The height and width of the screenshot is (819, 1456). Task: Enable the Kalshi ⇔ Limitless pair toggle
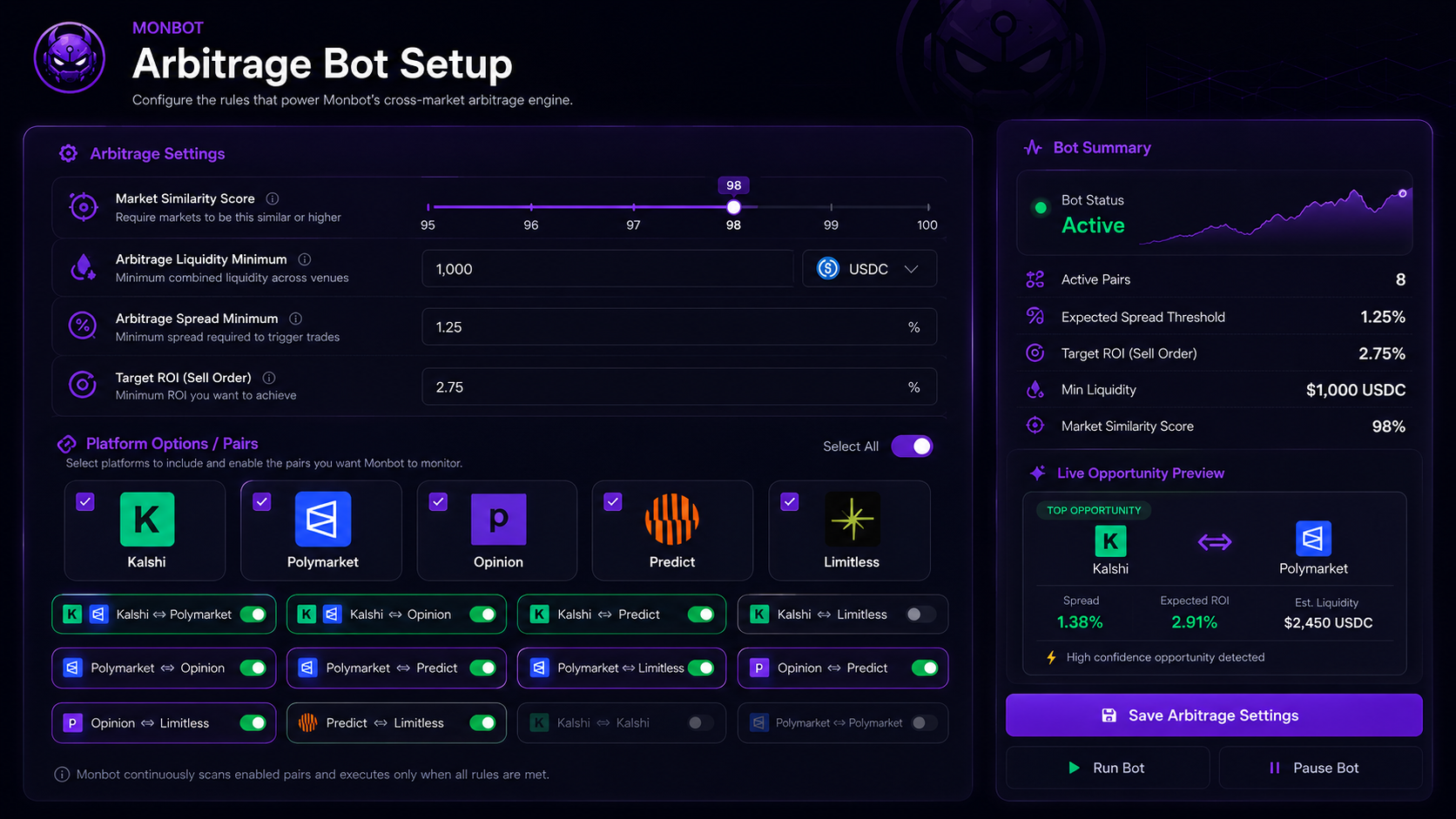920,614
